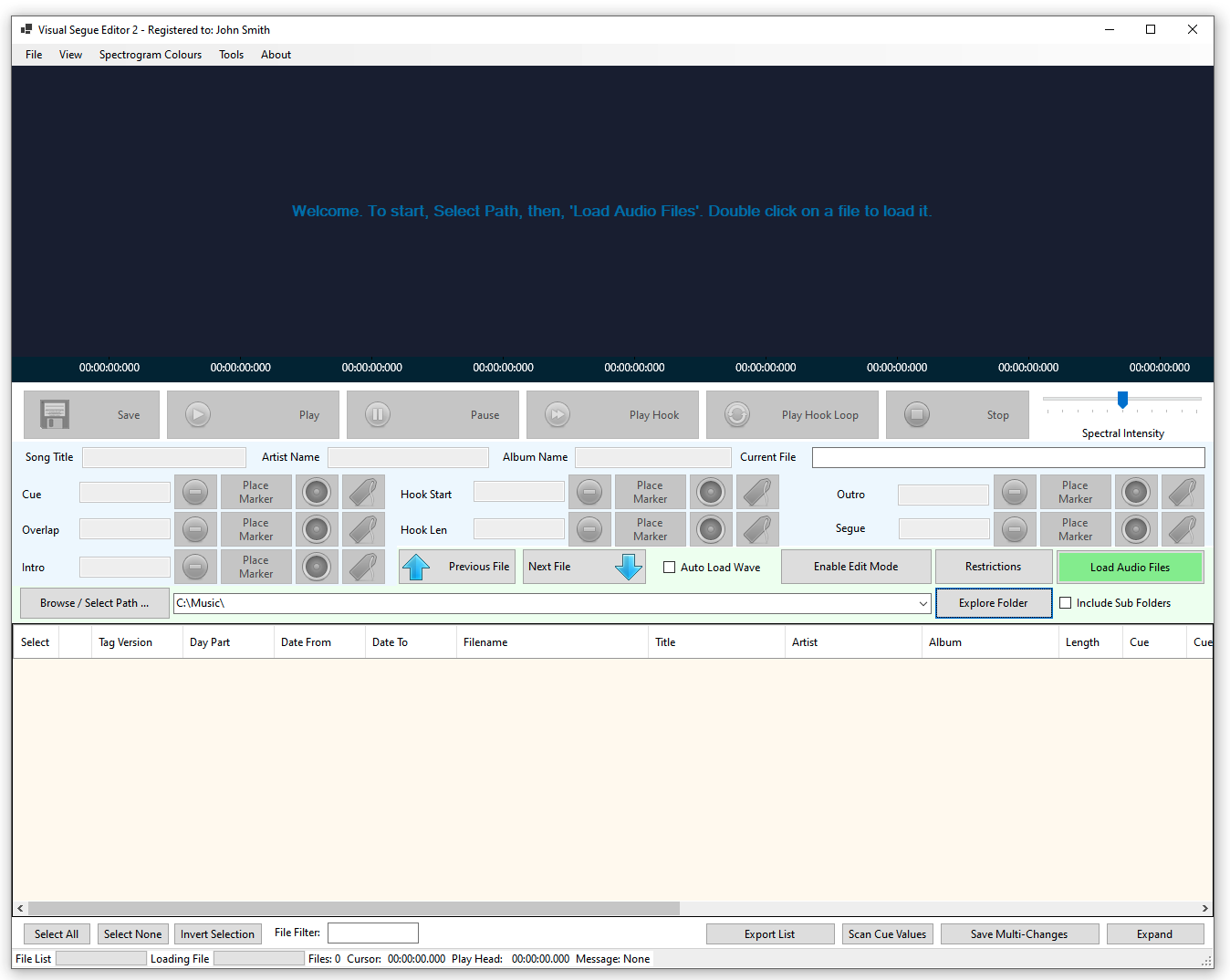The image size is (1230, 980).
Task: Click Place Marker in the Outro row
Action: tap(1076, 492)
